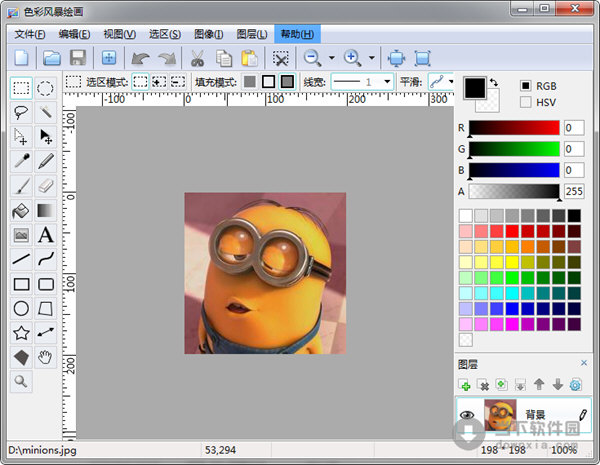Click the scissors cut icon
The width and height of the screenshot is (600, 465).
pyautogui.click(x=197, y=58)
